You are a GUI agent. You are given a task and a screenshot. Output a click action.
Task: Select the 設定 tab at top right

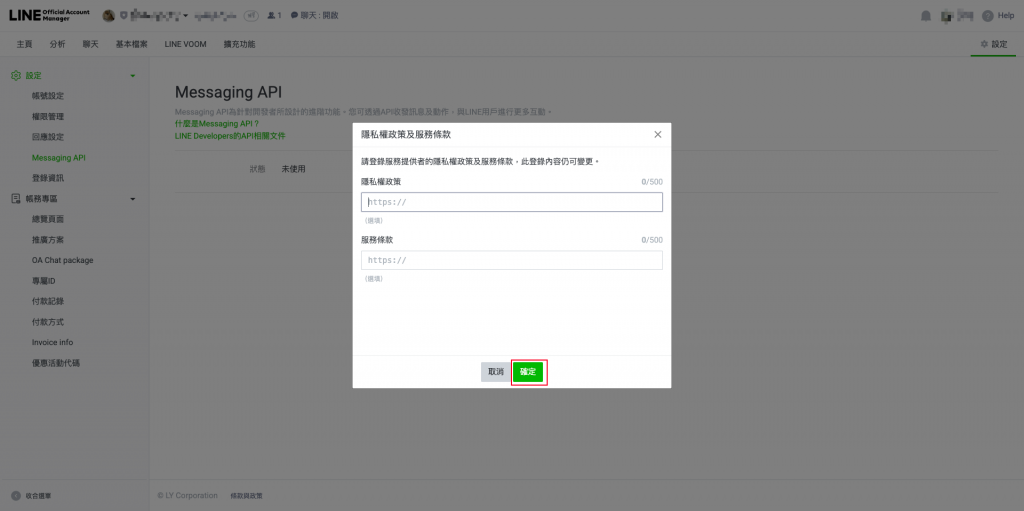[993, 44]
